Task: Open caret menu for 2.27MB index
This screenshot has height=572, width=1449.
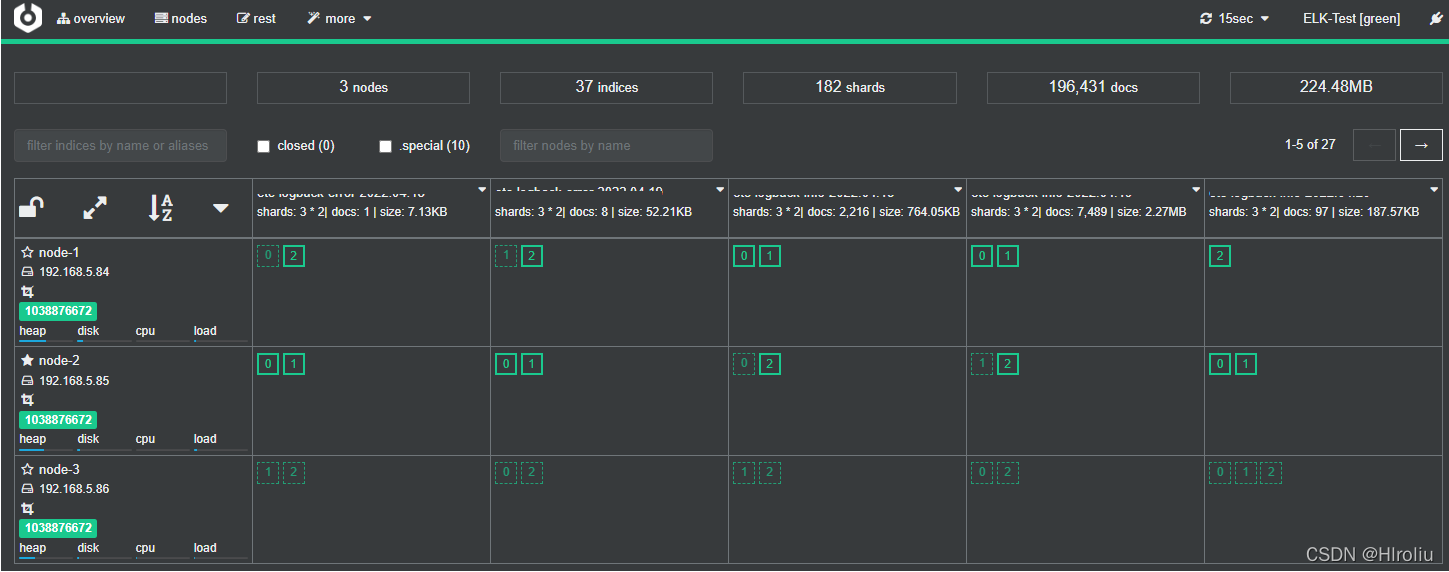Action: (1196, 189)
